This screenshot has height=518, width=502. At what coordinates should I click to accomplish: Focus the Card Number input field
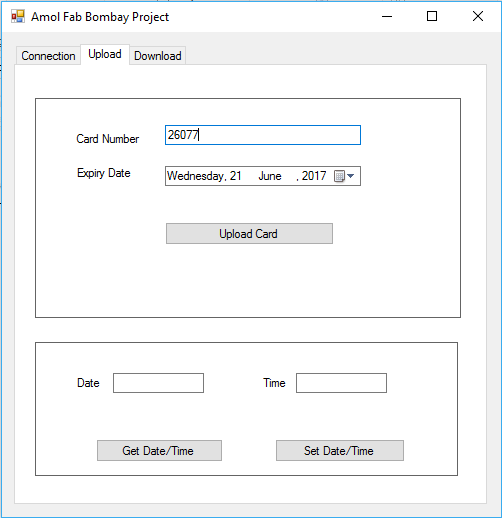pos(263,135)
